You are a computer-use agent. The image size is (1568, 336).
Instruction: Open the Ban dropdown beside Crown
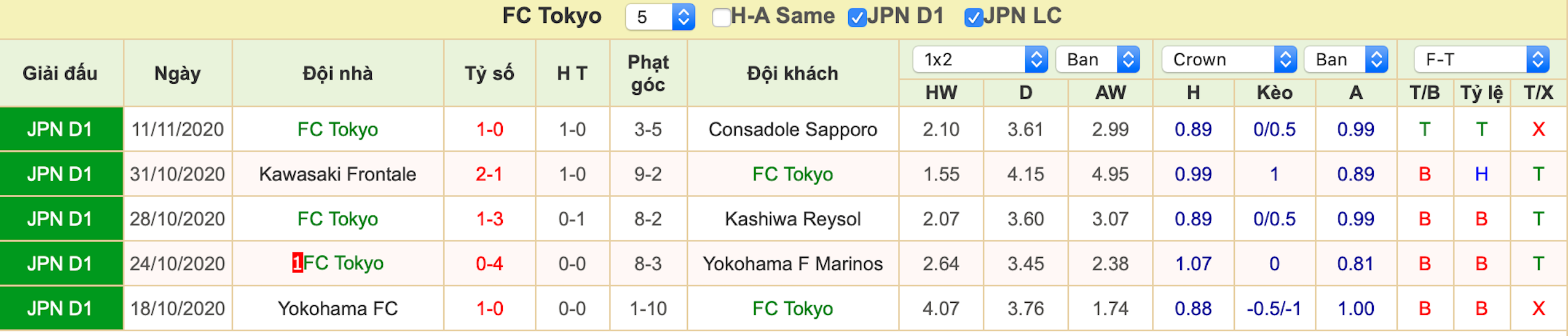click(x=1346, y=60)
